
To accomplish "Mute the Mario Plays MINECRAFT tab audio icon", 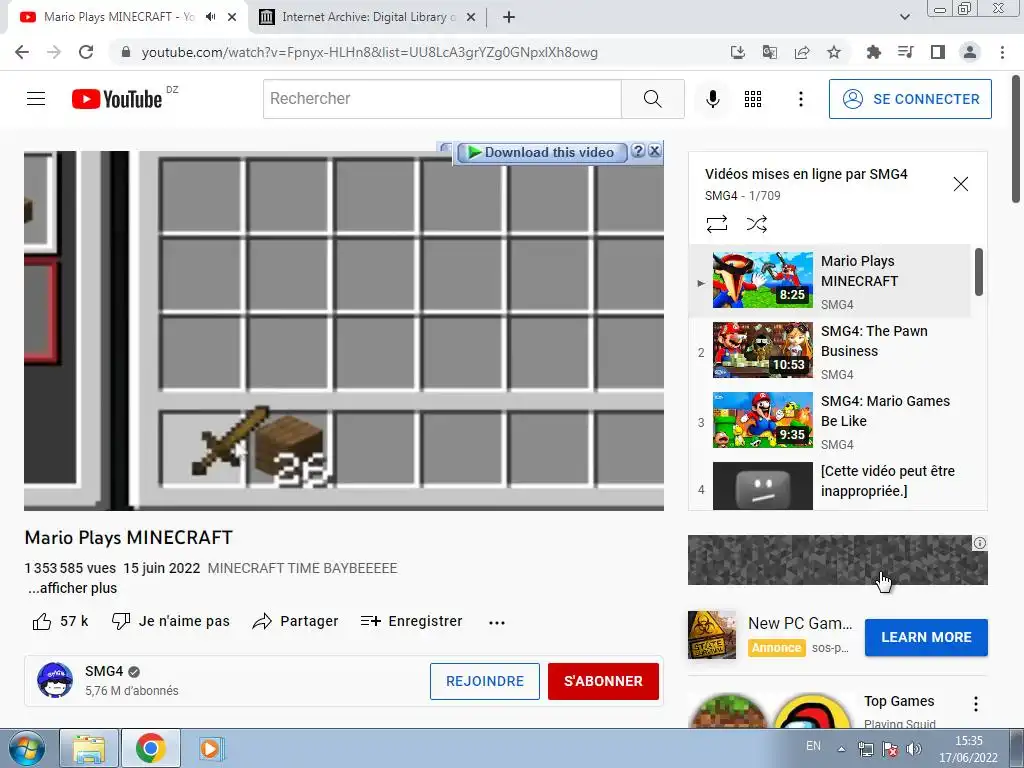I will pos(210,17).
